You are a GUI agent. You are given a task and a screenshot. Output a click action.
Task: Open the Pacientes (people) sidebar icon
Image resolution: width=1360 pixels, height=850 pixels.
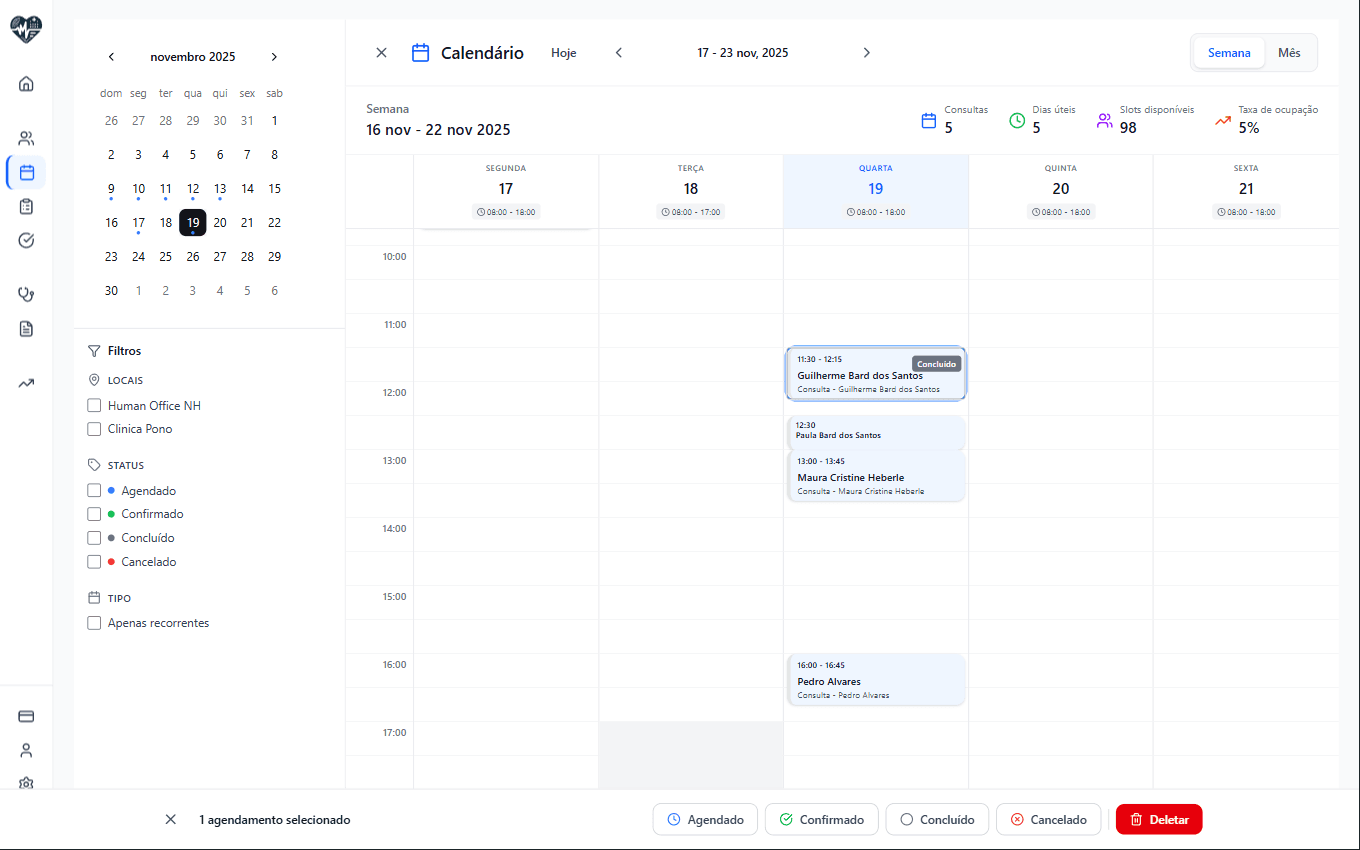tap(25, 138)
